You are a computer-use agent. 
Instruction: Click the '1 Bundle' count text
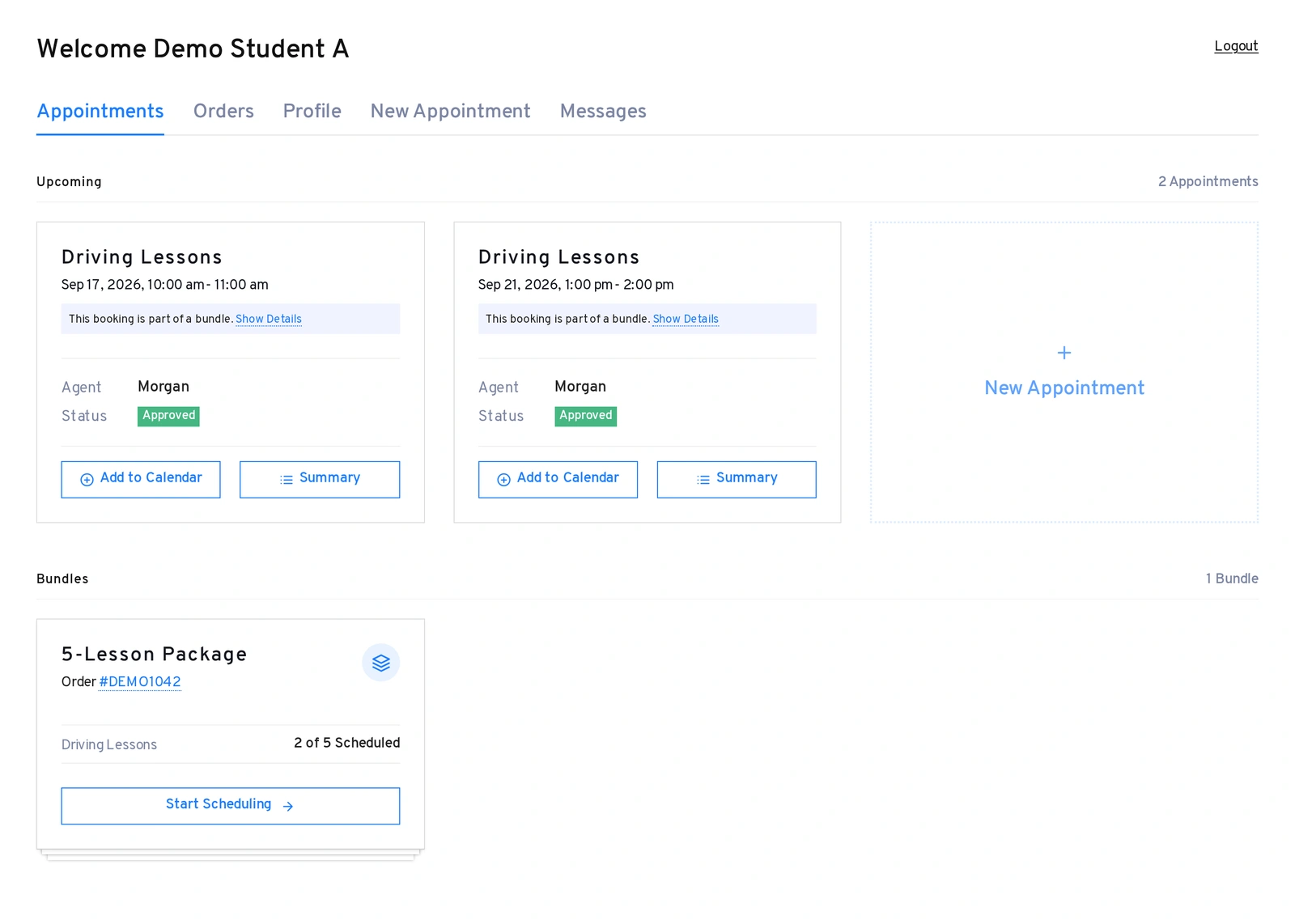pyautogui.click(x=1232, y=579)
